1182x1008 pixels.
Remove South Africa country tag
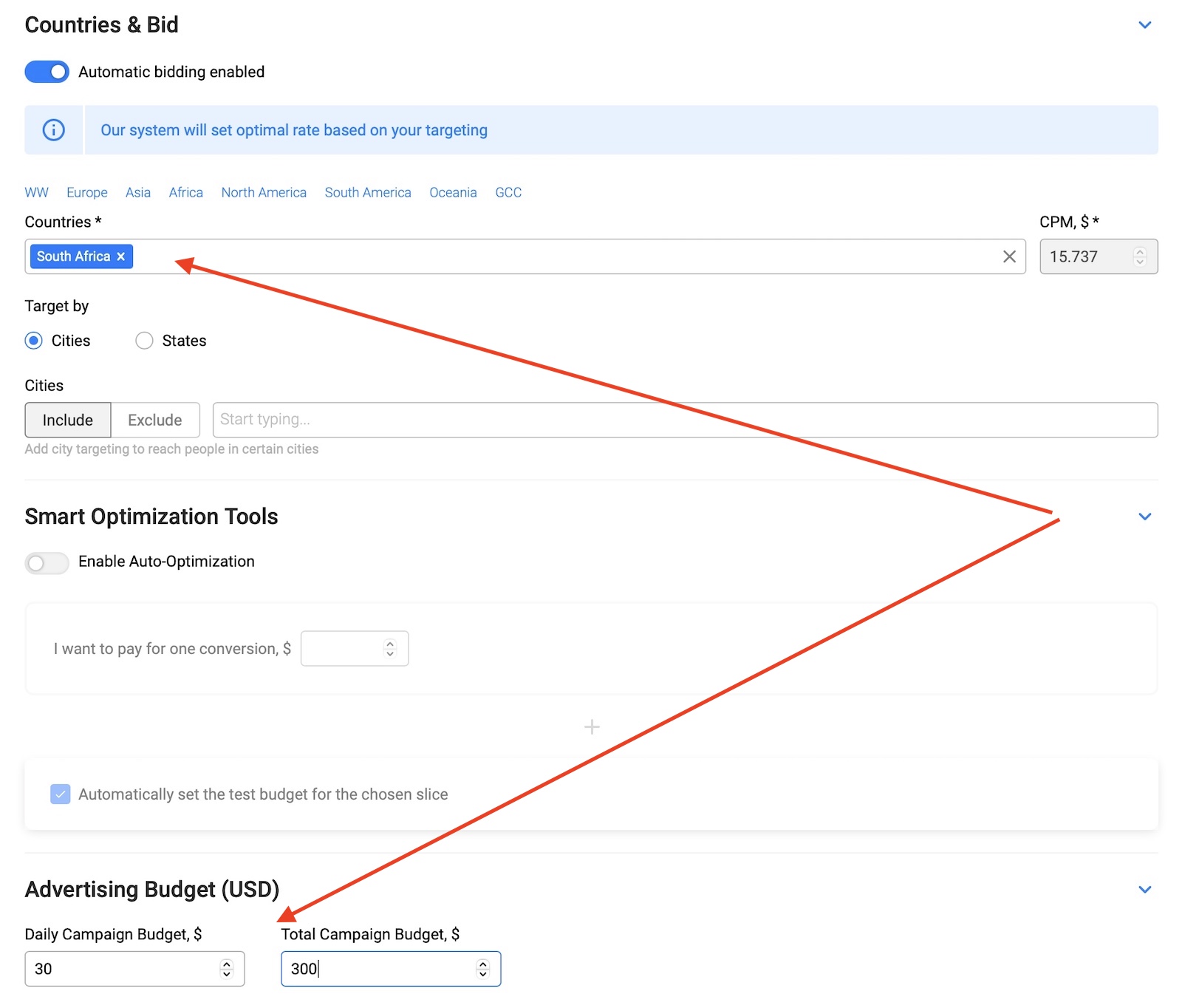121,256
